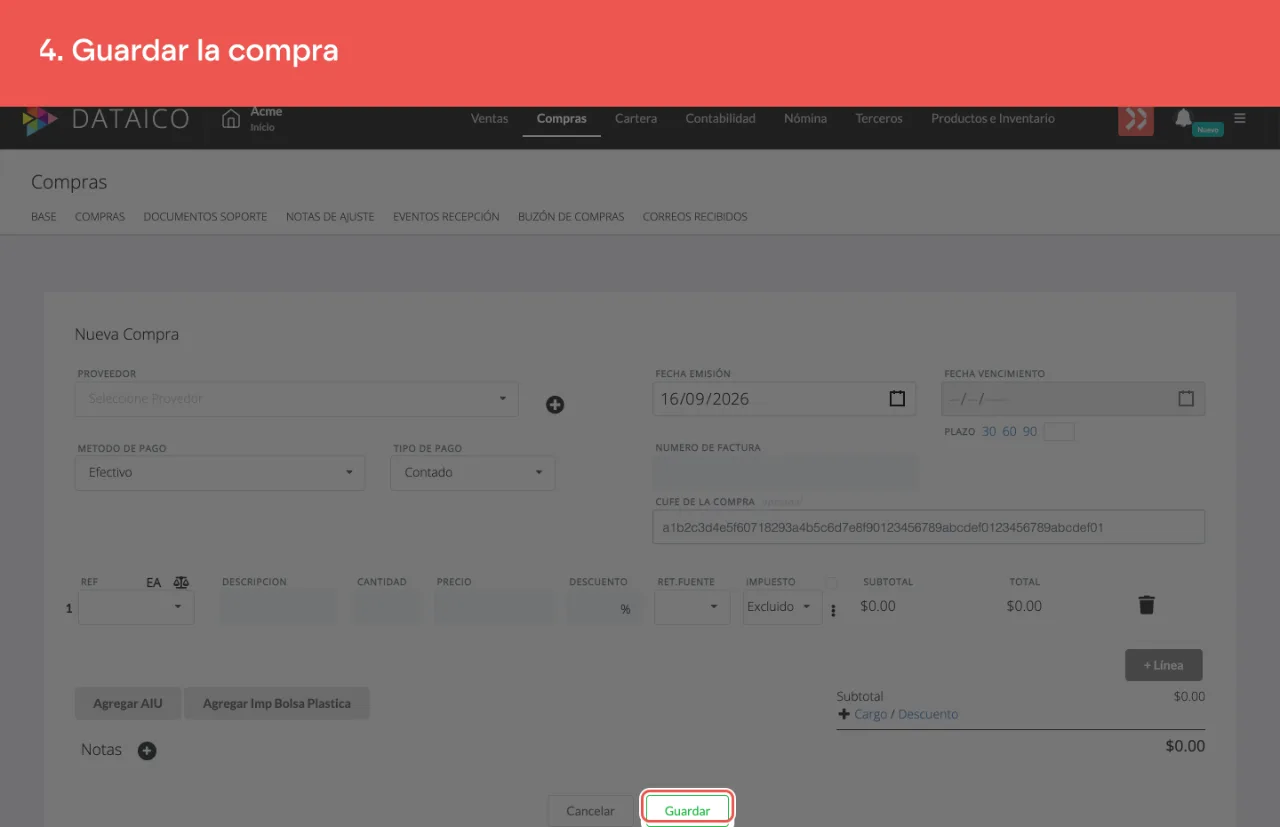Switch to Documentos Soporte tab
1280x827 pixels.
coord(205,217)
